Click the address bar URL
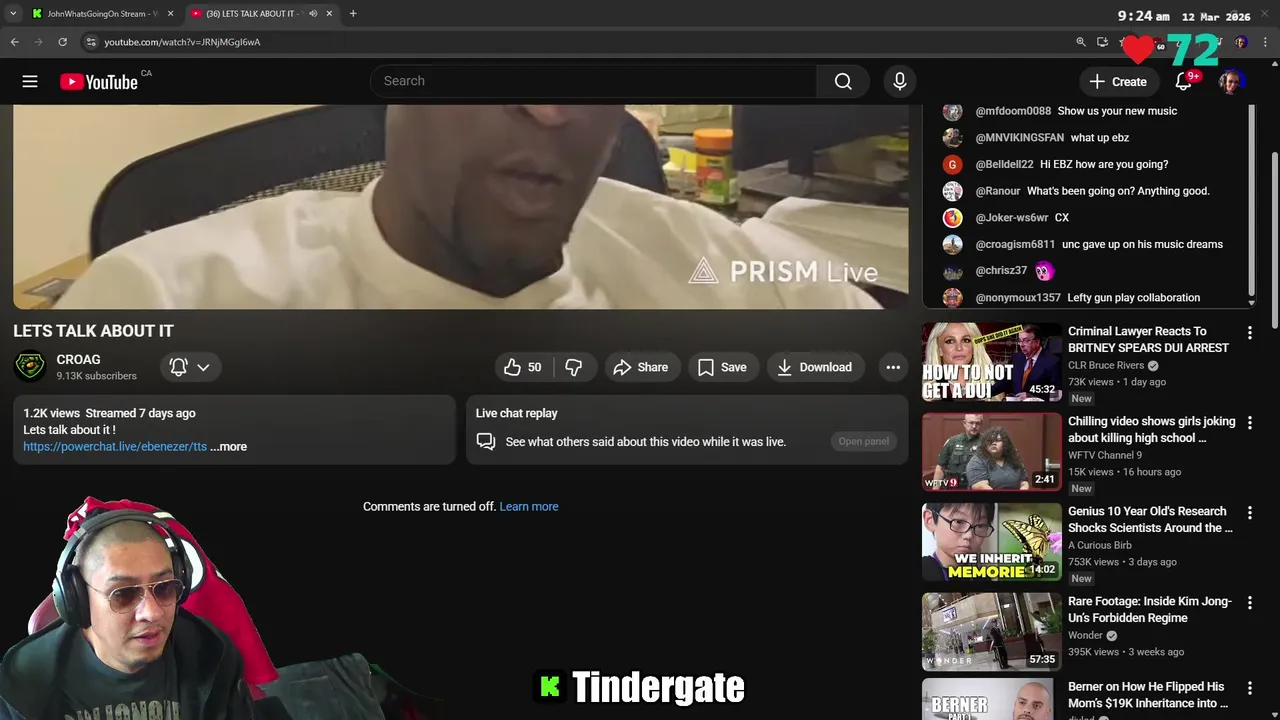The image size is (1280, 720). 182,42
